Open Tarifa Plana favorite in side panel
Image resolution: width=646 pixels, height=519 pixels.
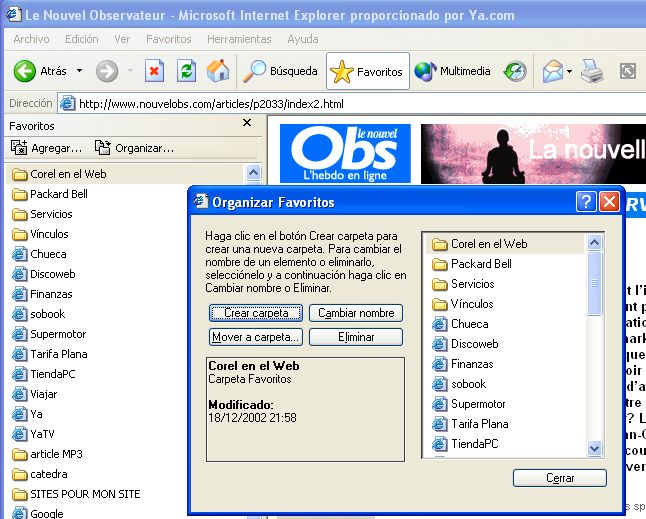pyautogui.click(x=49, y=354)
